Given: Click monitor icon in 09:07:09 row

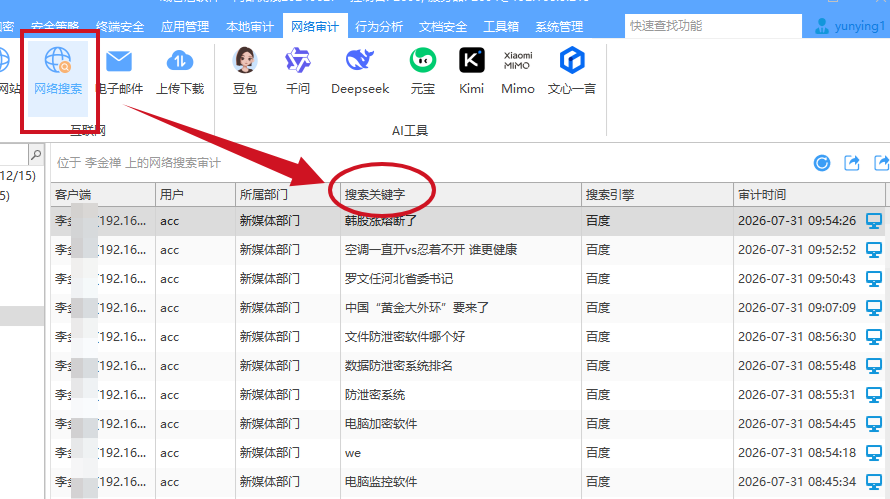Looking at the screenshot, I should click(874, 308).
